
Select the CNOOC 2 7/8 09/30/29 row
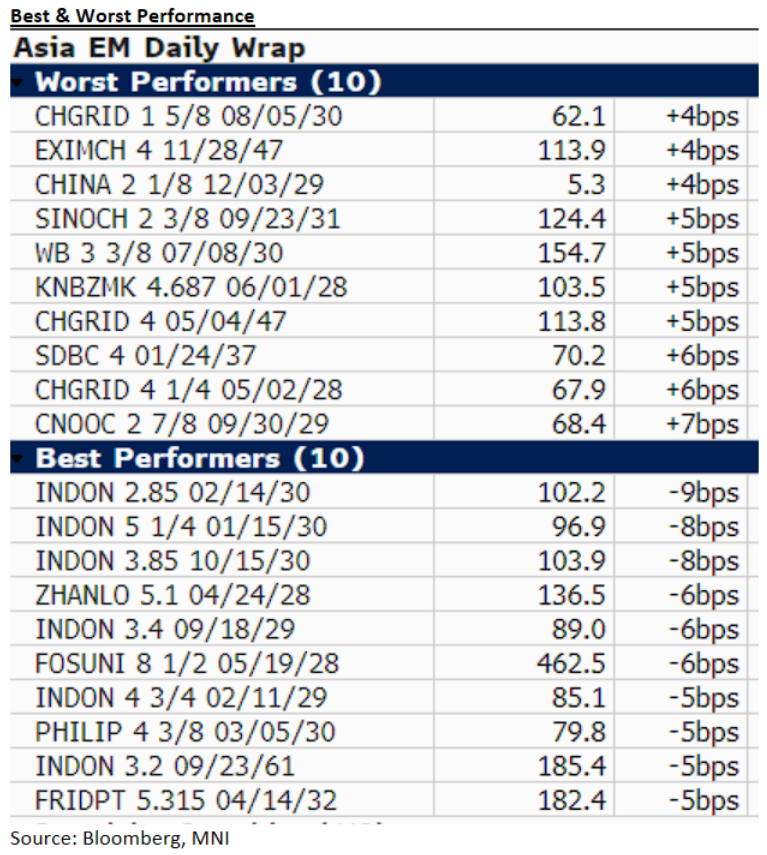[x=182, y=423]
